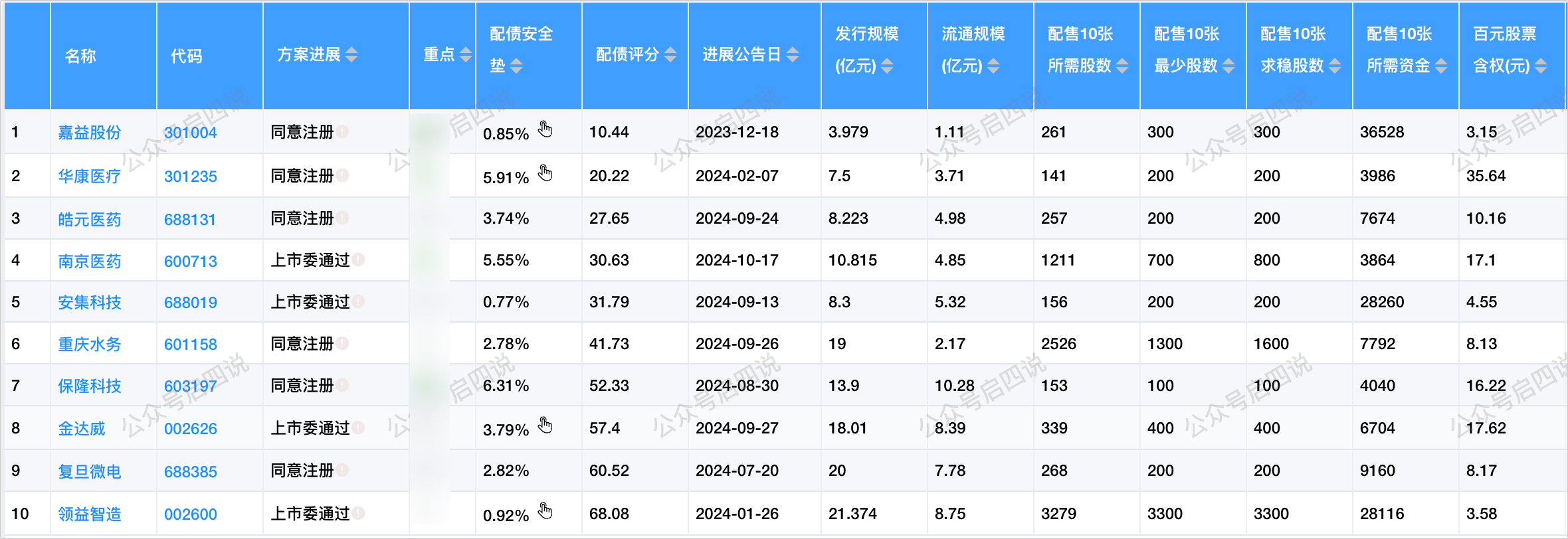
Task: Click the hand icon next to 0.92%
Action: click(x=545, y=510)
